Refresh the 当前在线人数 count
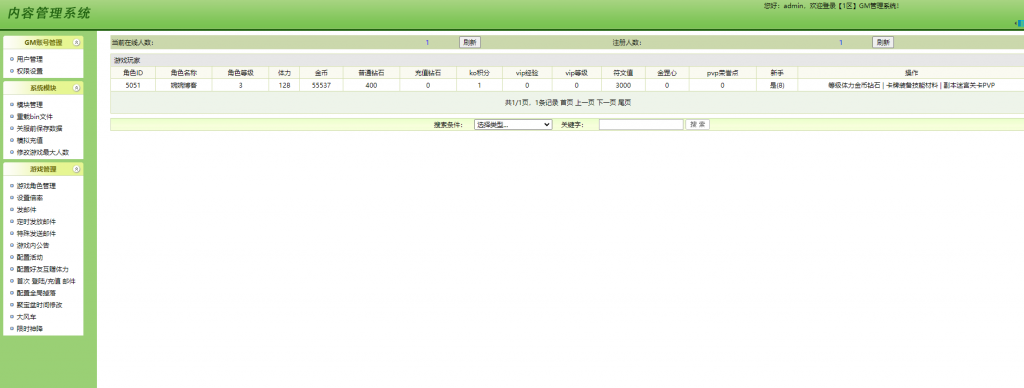The image size is (1024, 388). click(x=470, y=42)
